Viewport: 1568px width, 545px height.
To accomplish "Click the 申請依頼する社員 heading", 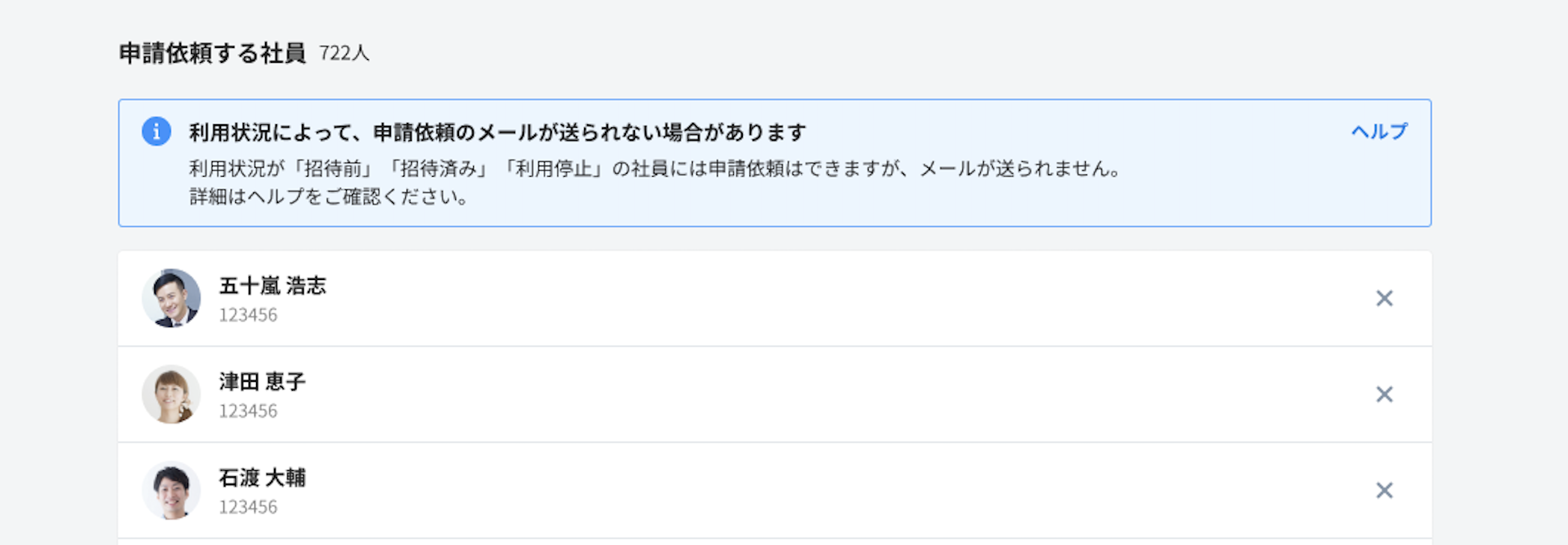I will [212, 53].
